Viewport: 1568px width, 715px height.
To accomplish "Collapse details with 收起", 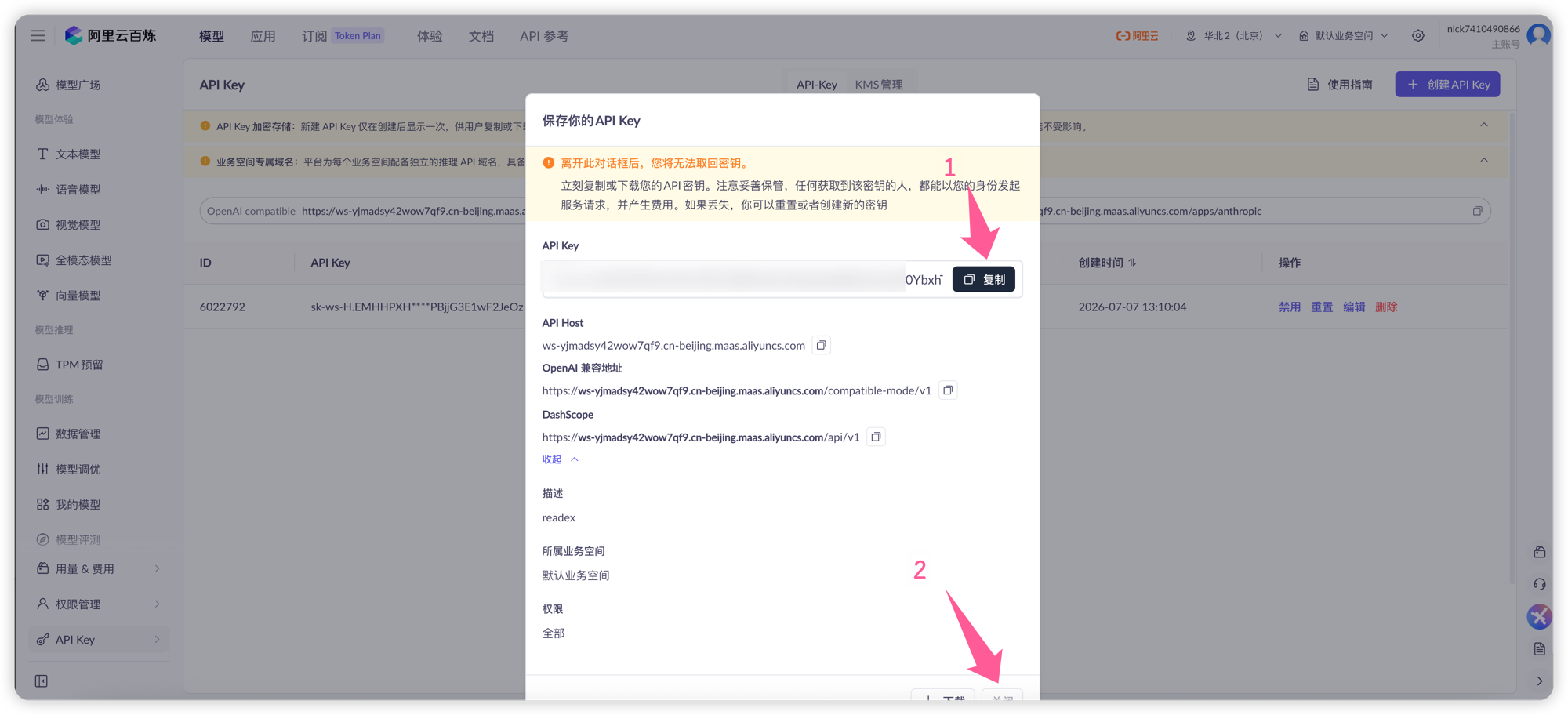I will coord(560,459).
